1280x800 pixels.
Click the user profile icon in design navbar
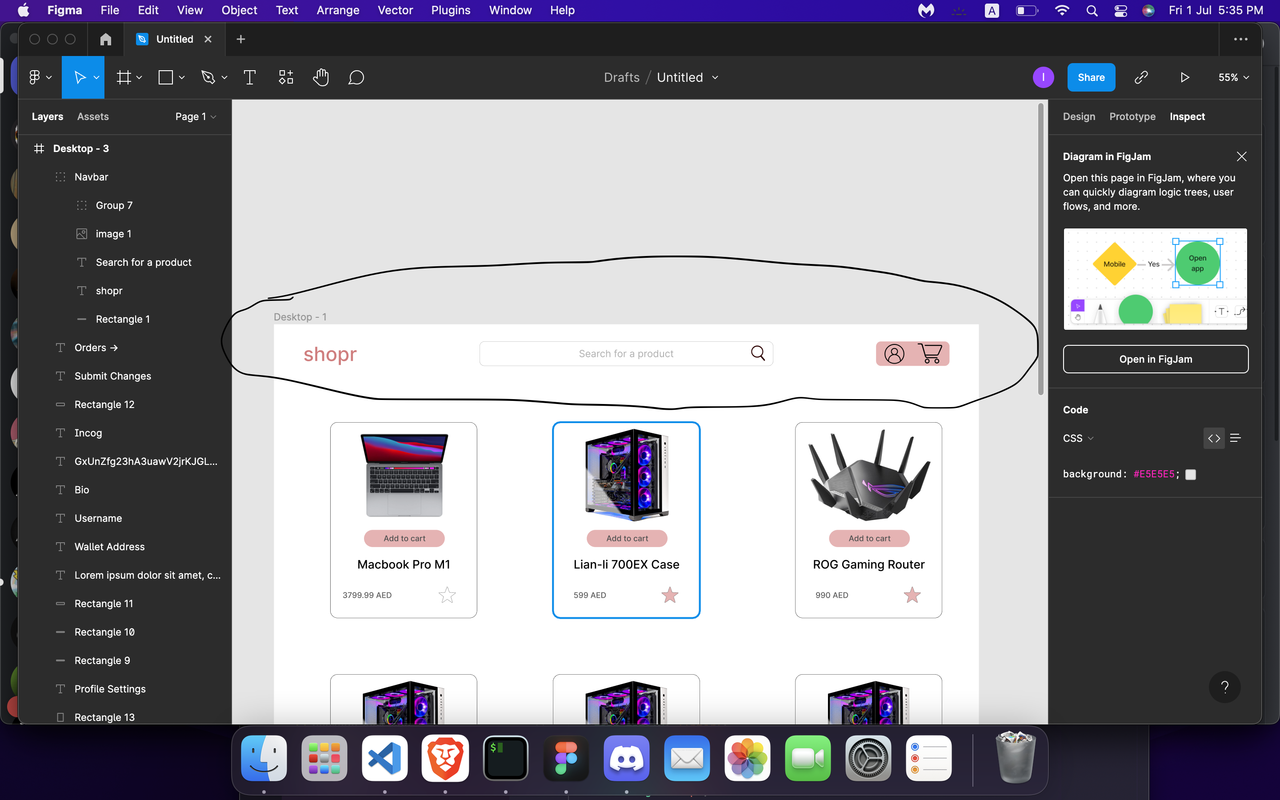coord(894,354)
